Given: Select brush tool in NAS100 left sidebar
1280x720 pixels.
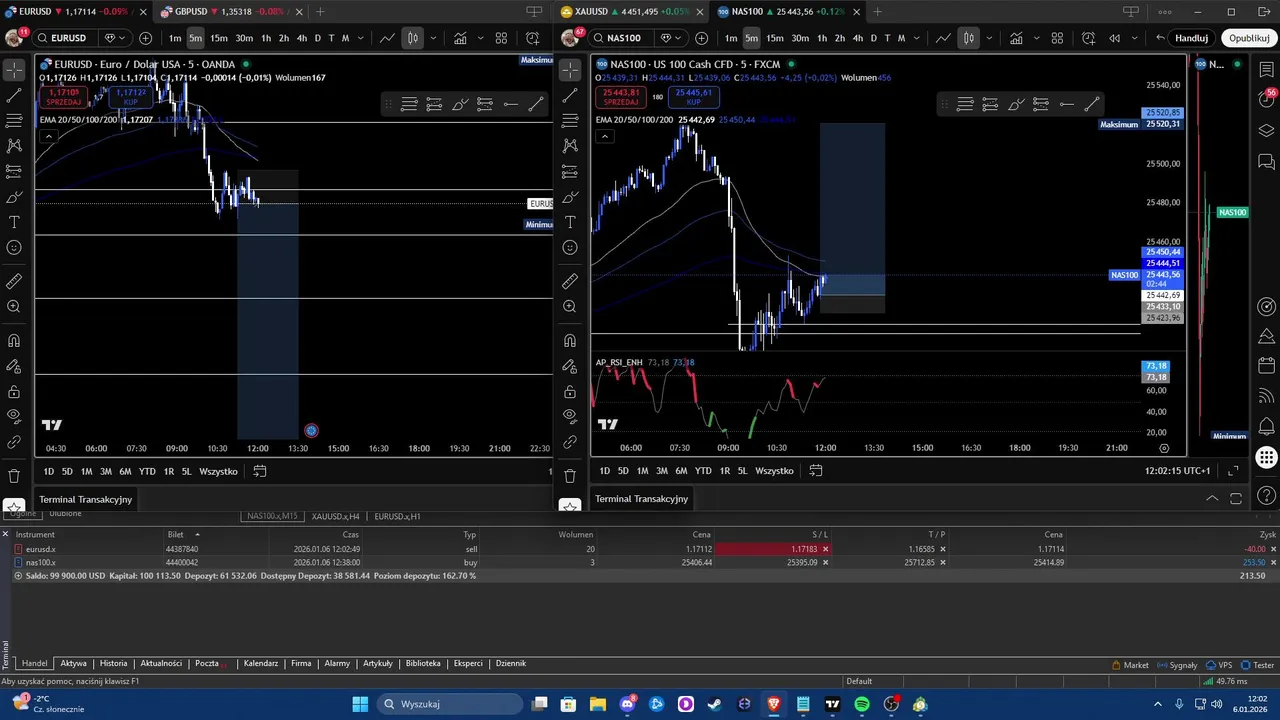Looking at the screenshot, I should 570,197.
